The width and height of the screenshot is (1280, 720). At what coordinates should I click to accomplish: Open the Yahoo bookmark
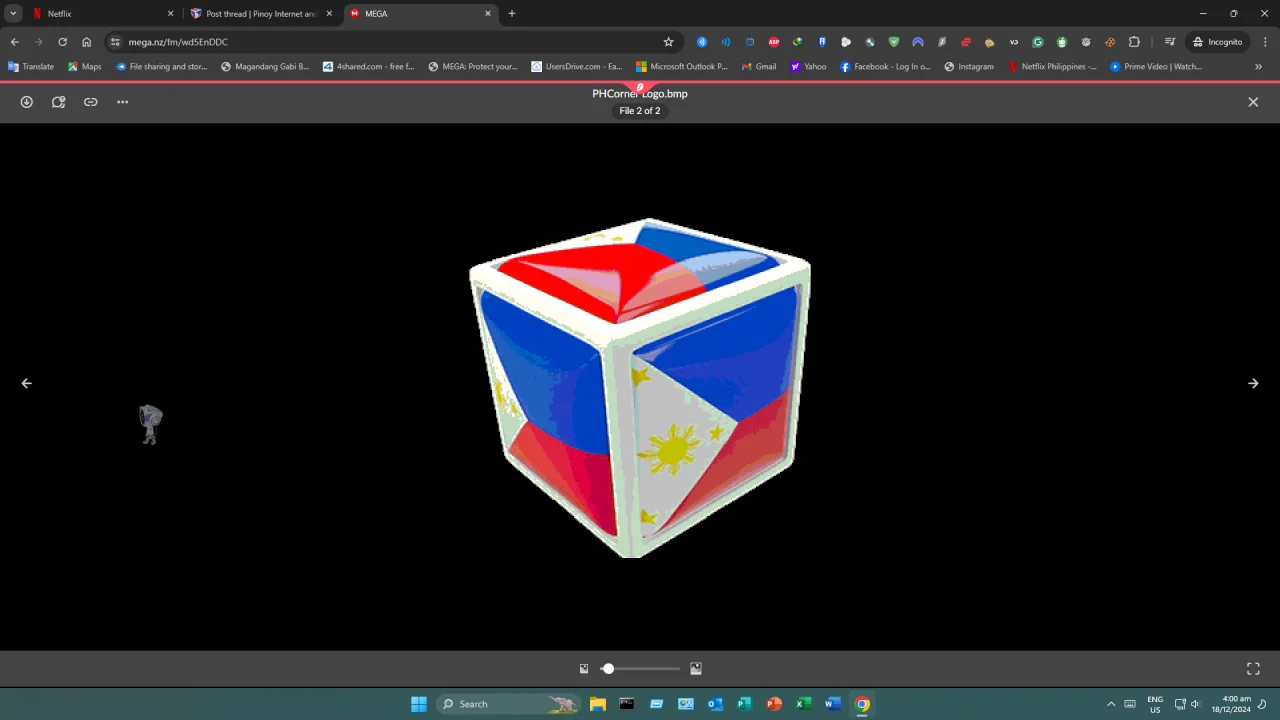click(x=808, y=67)
